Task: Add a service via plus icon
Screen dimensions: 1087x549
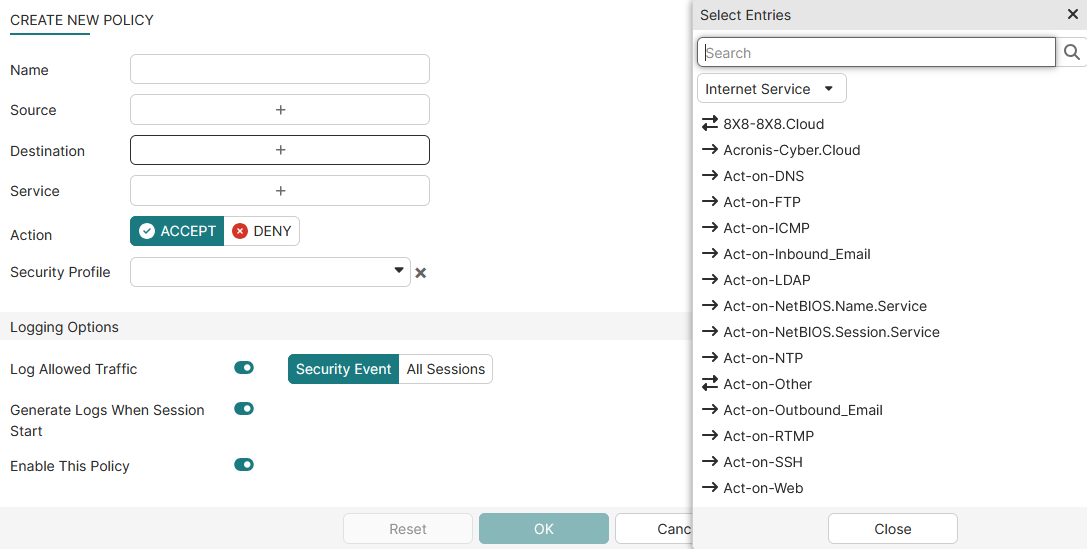Action: pos(280,190)
